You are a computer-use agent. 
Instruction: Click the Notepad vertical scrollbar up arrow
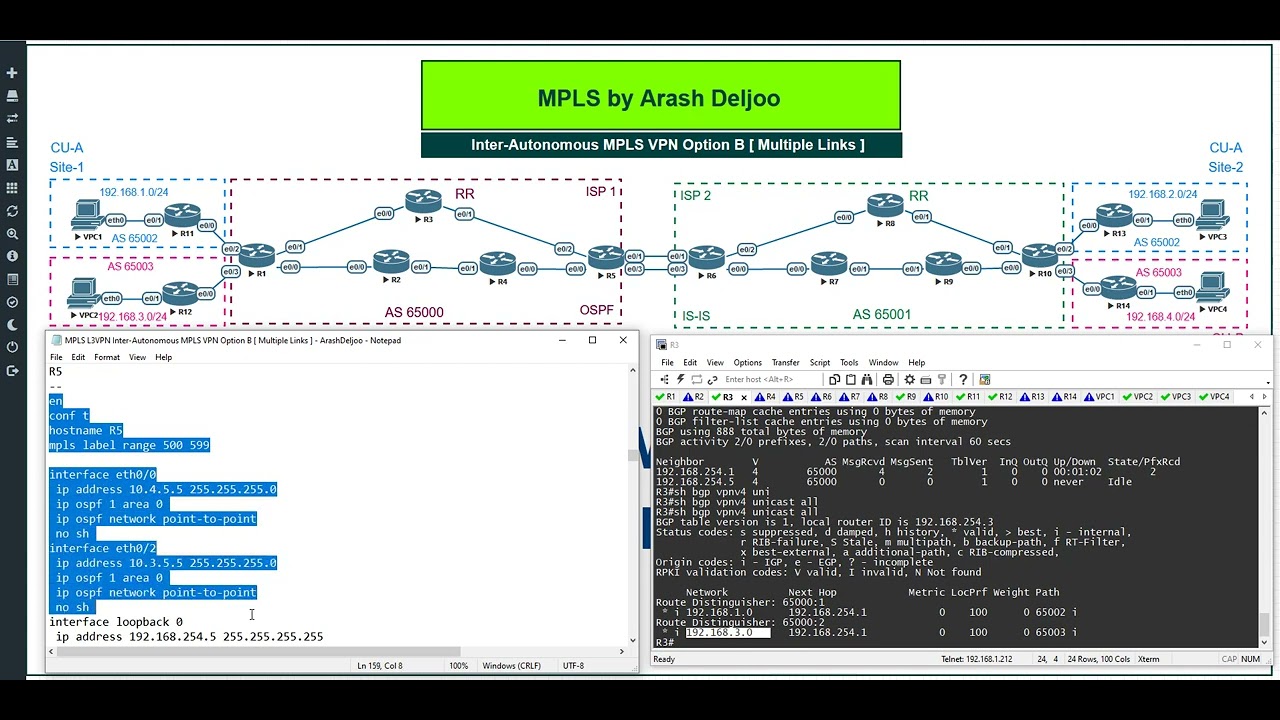tap(632, 371)
